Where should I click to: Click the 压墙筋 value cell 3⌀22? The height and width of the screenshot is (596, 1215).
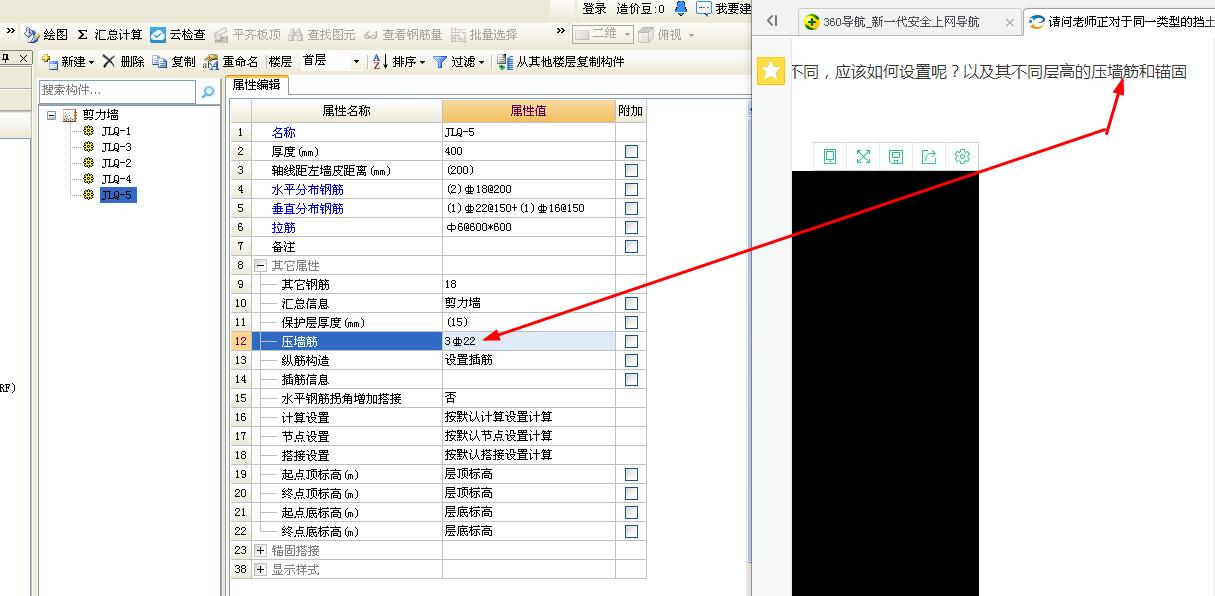click(x=529, y=341)
